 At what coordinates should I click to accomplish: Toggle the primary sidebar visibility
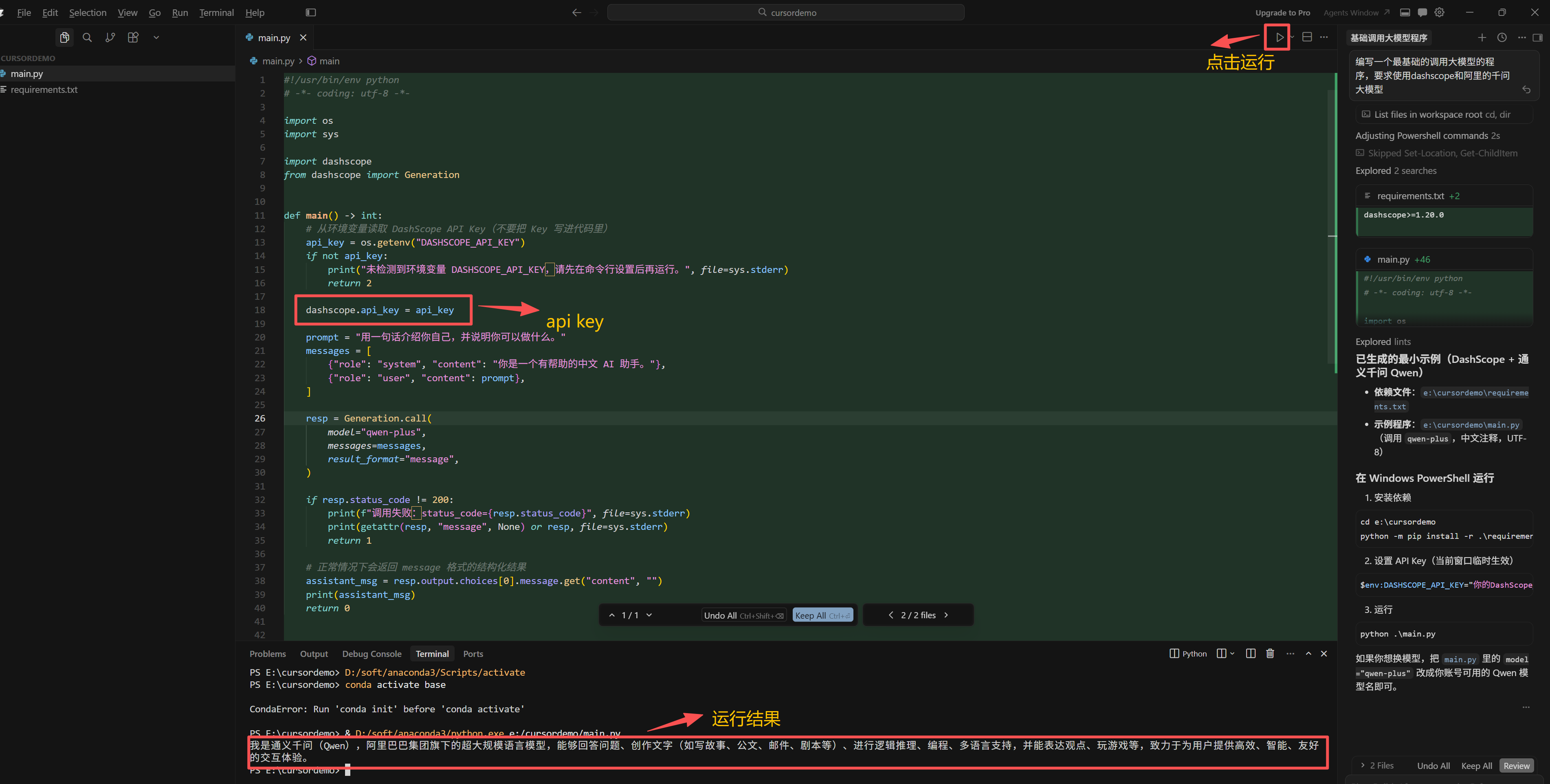[310, 12]
